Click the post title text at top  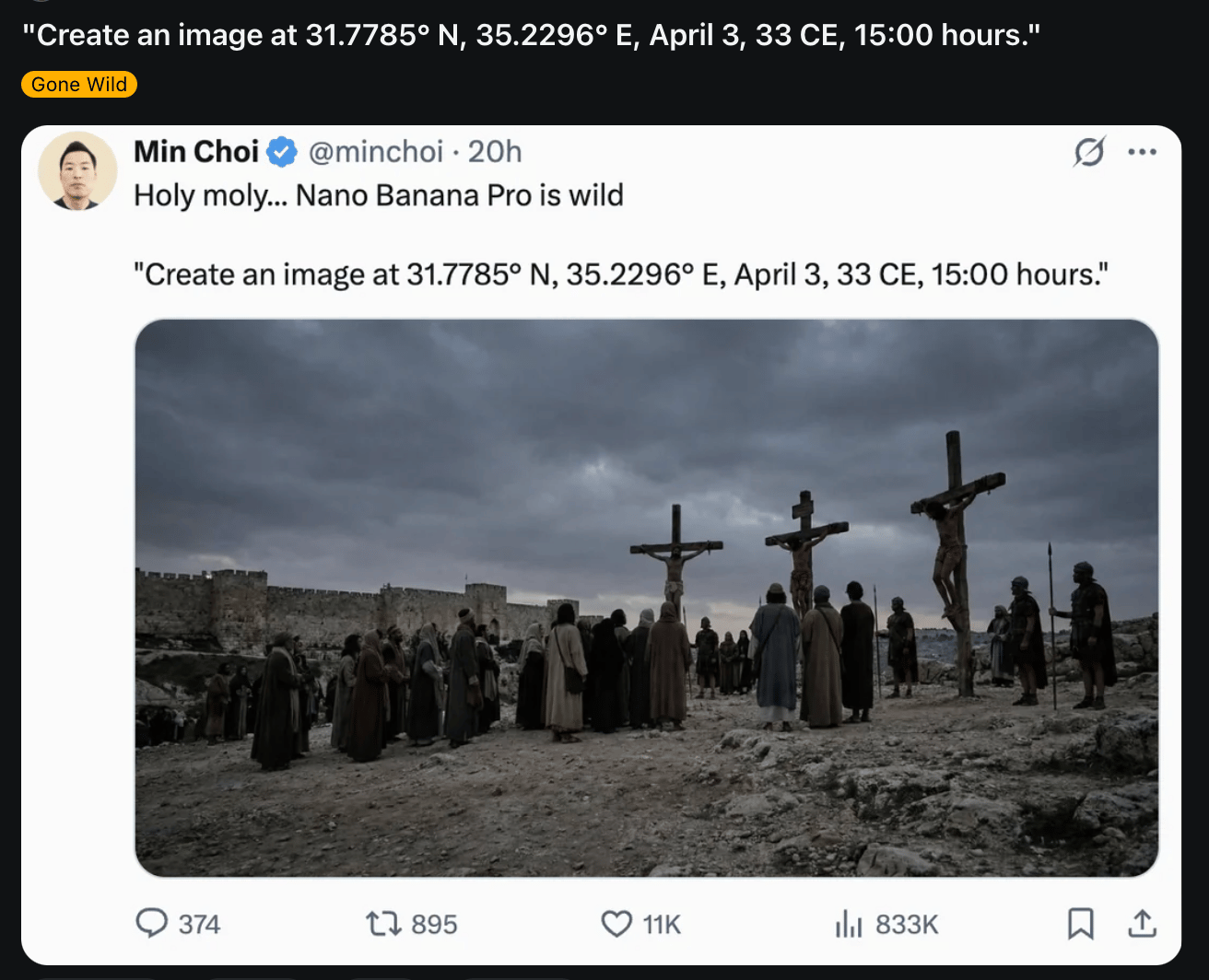(x=531, y=35)
